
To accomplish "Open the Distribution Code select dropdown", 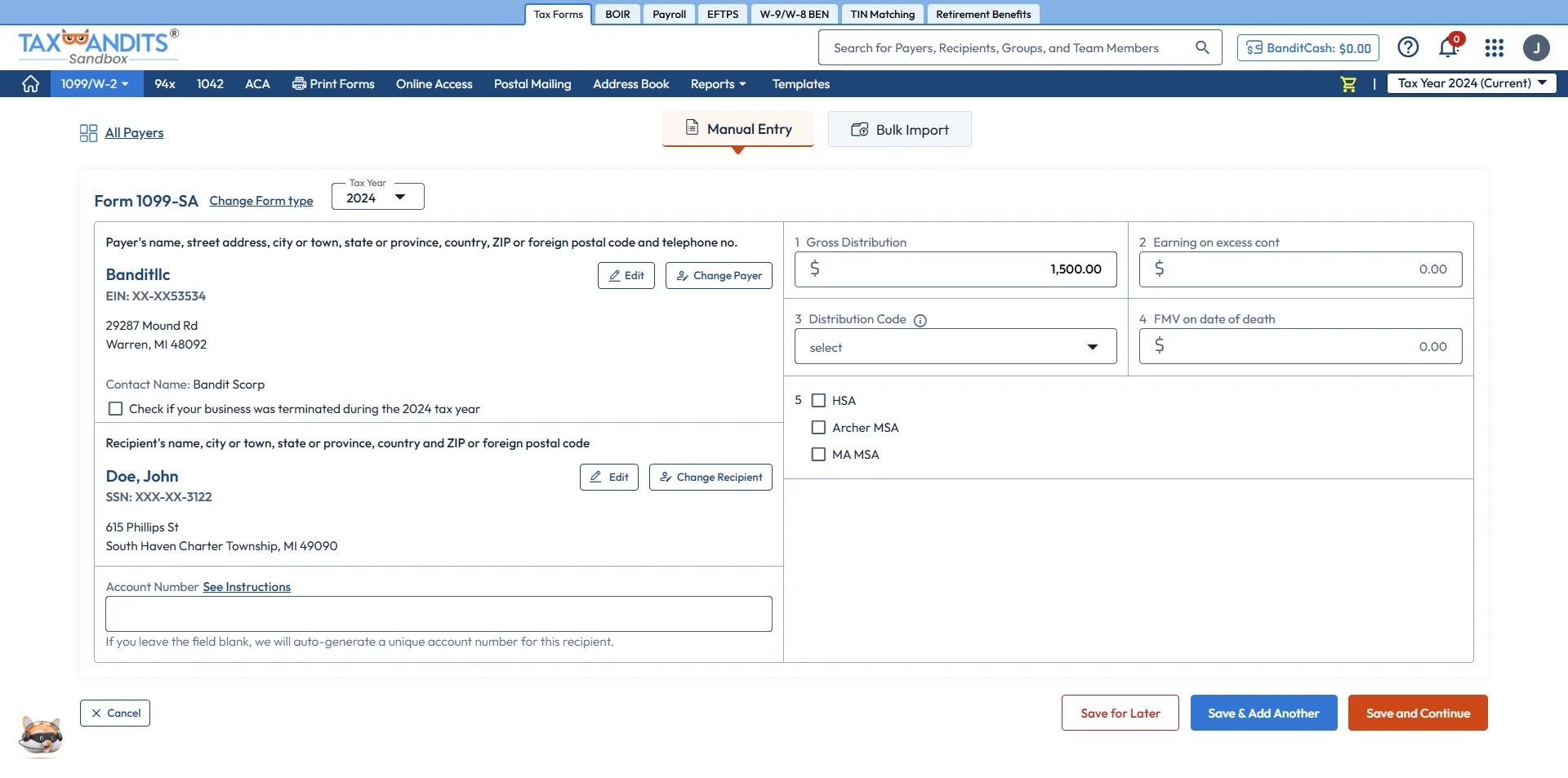I will click(955, 346).
